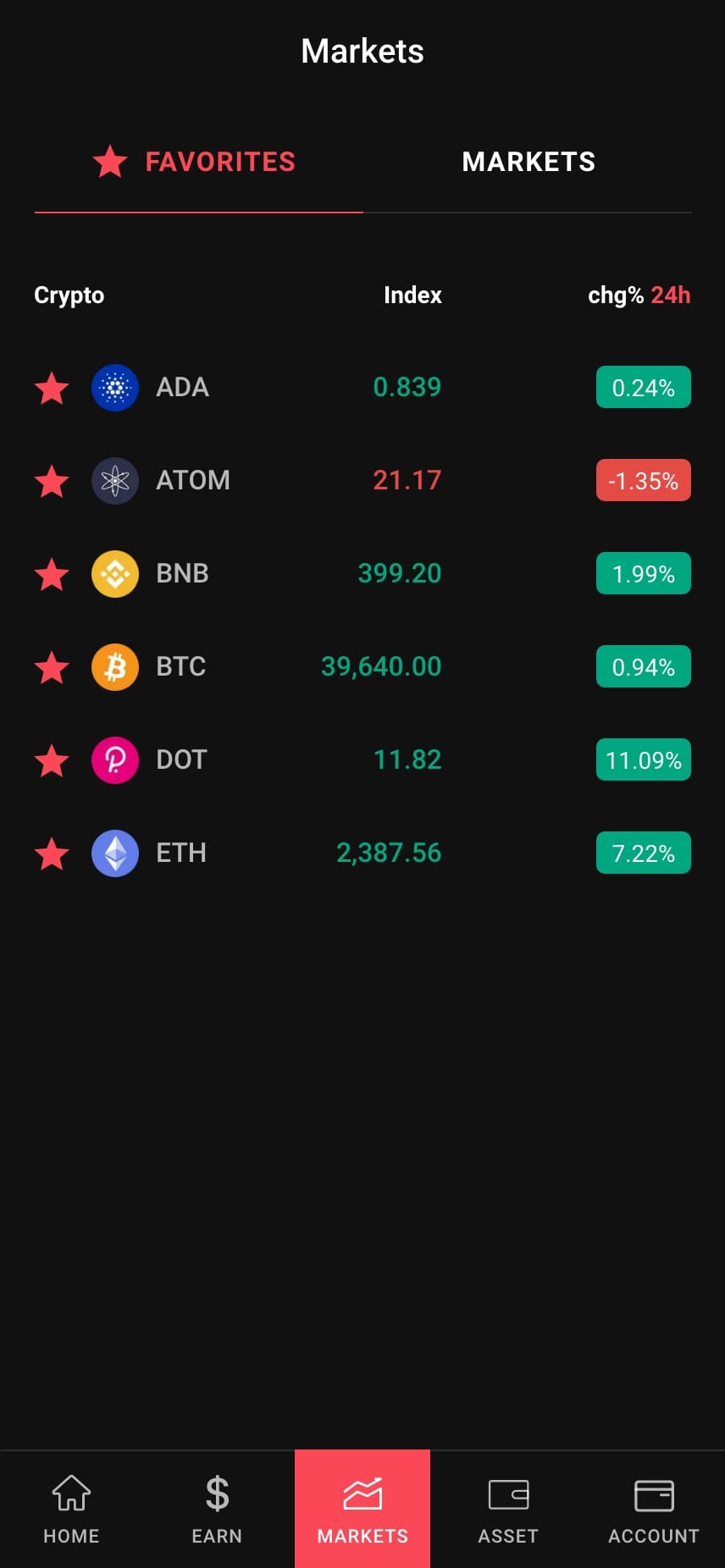Sort list by Index column header
Screen dimensions: 725x1568
412,295
